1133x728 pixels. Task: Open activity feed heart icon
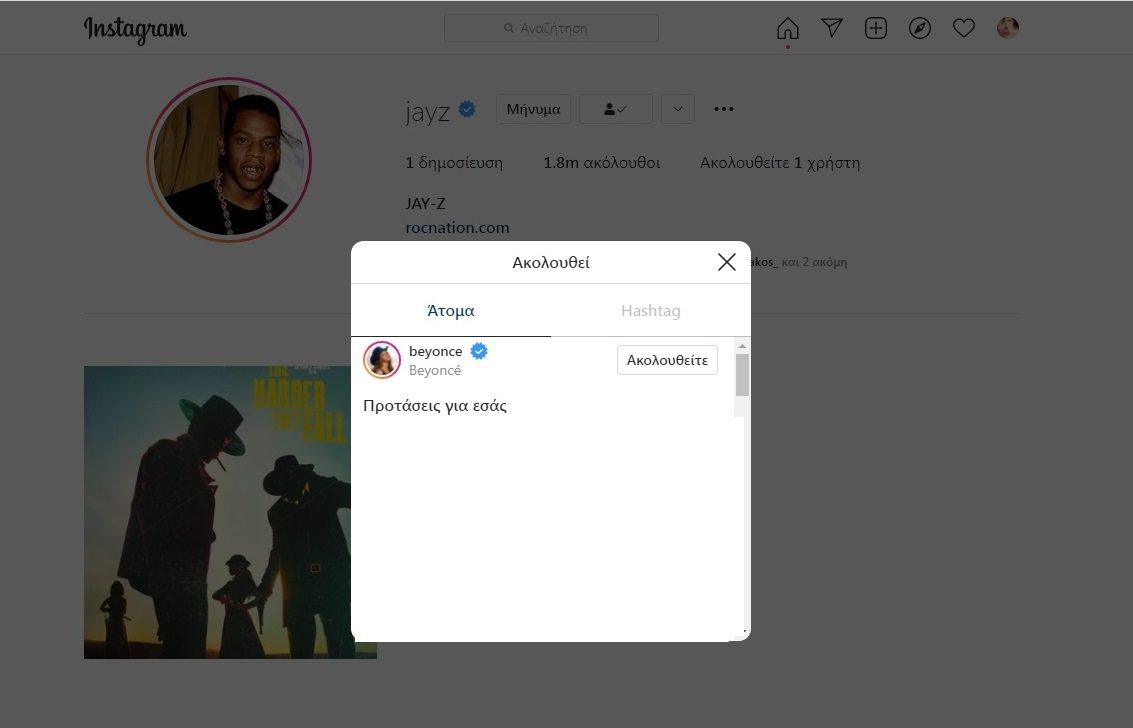[x=963, y=28]
